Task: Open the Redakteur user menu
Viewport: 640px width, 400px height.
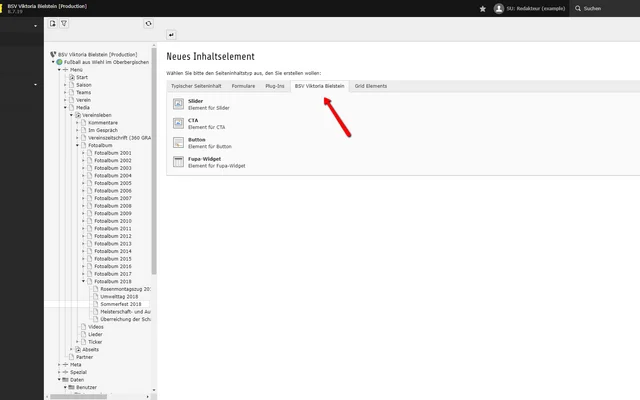Action: pos(533,8)
